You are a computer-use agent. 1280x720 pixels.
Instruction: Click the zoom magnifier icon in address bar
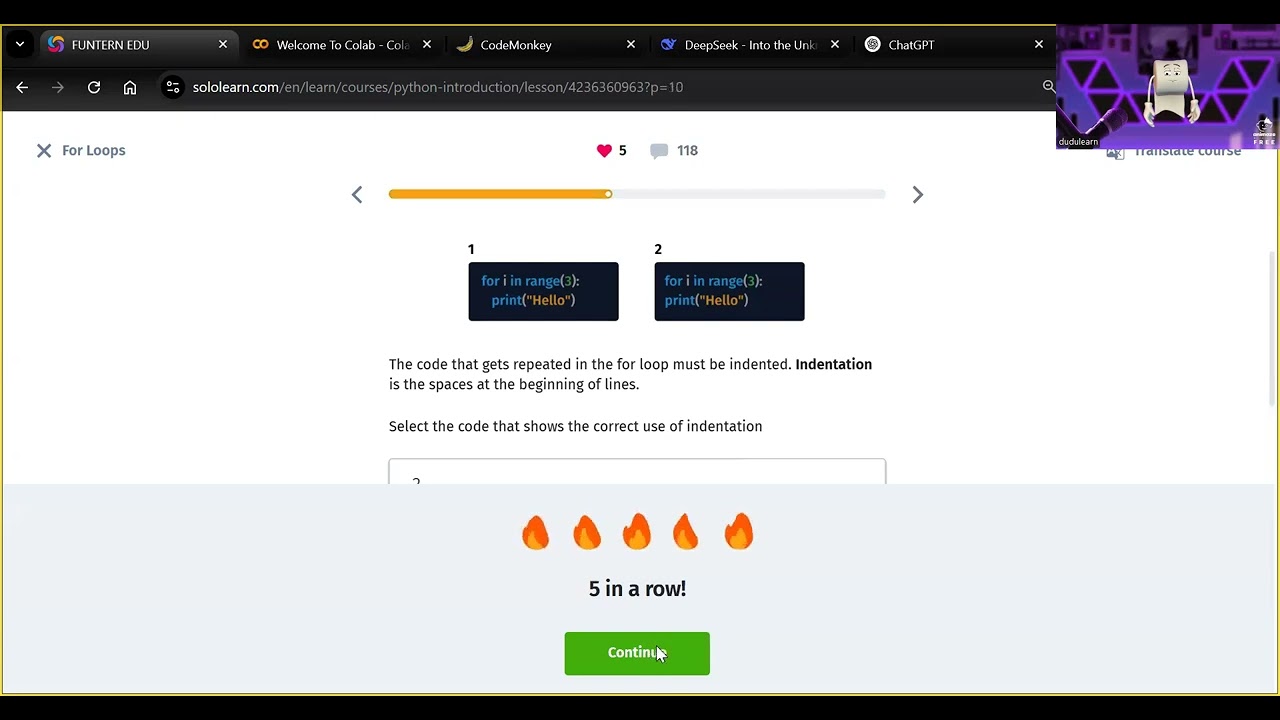pyautogui.click(x=1049, y=87)
